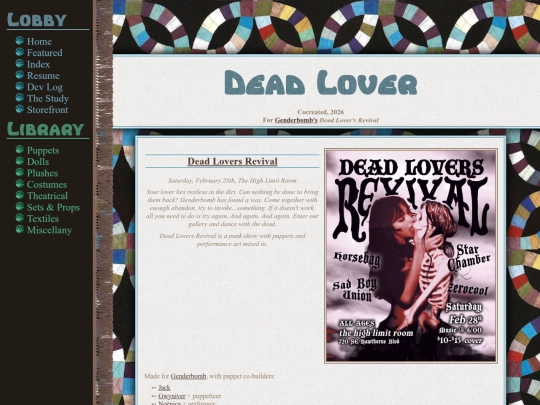This screenshot has width=540, height=405.
Task: Enlarge the Dead Lovers Revival poster image
Action: [411, 256]
